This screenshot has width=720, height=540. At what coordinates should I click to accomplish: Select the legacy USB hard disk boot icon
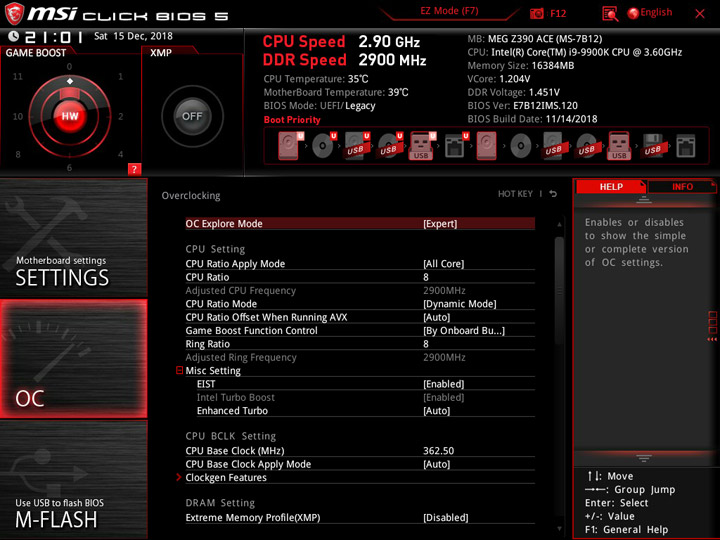554,146
